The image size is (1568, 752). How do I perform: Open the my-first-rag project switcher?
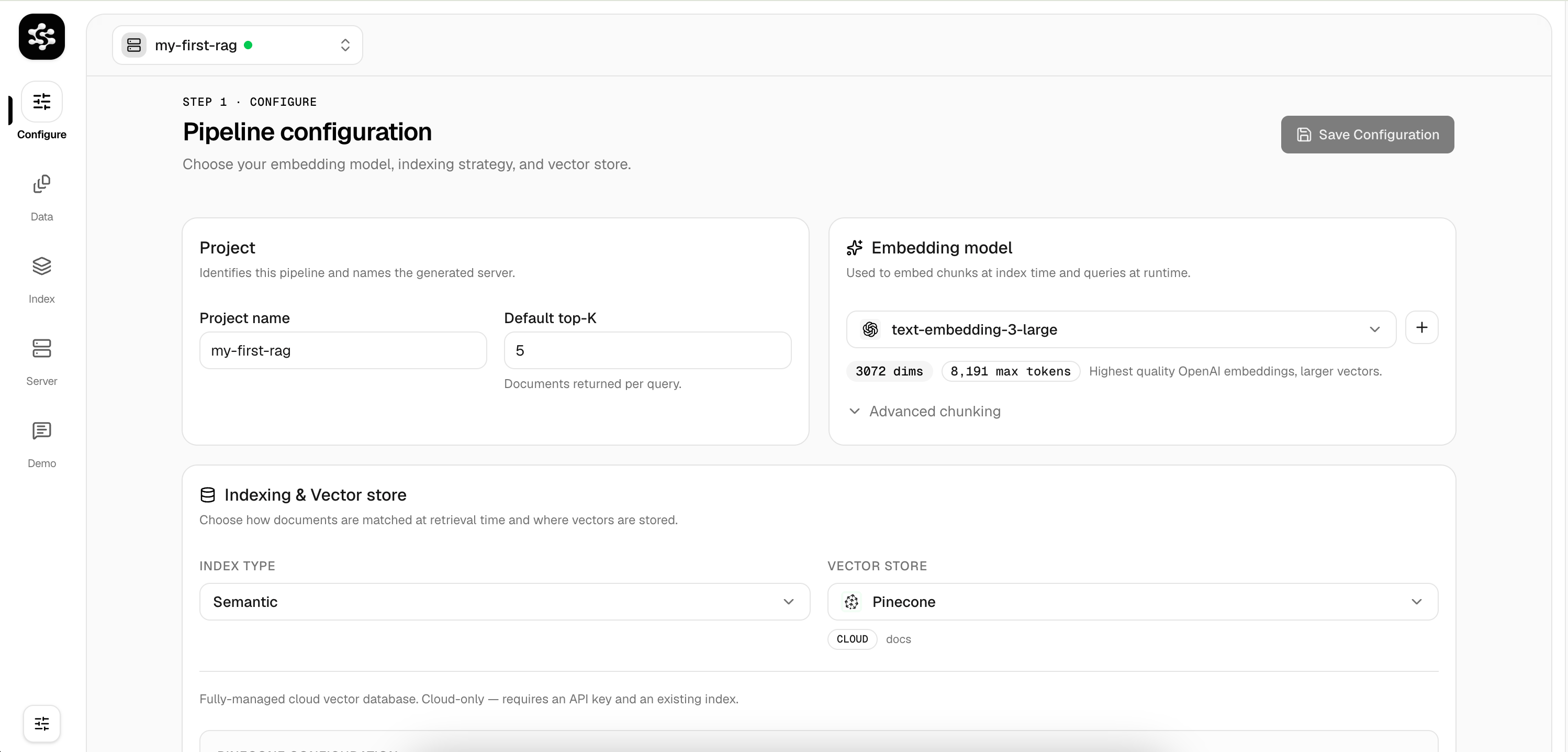(x=238, y=45)
